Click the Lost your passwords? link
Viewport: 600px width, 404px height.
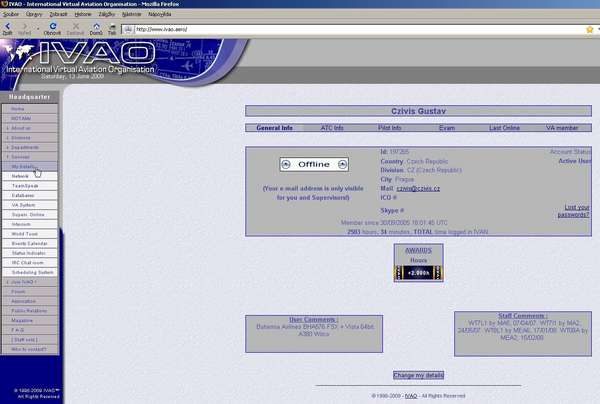point(573,211)
